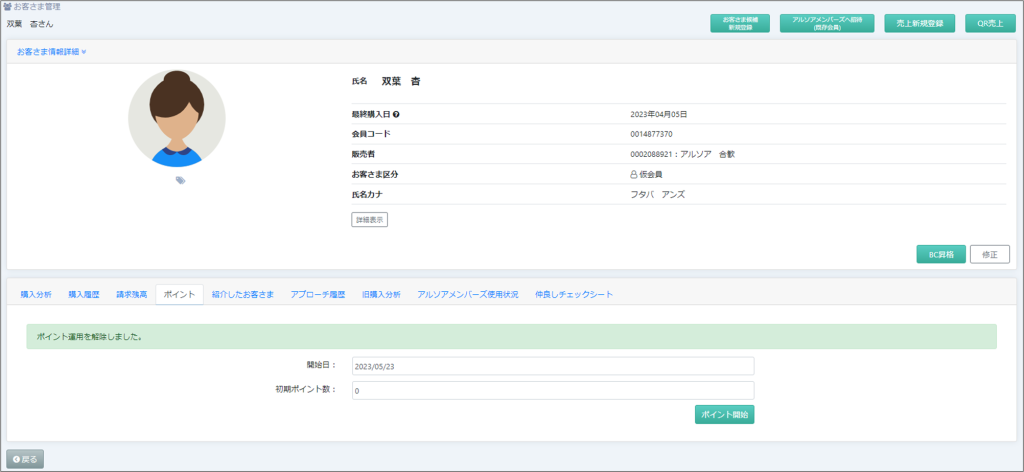Viewport: 1024px width, 472px height.
Task: Collapse the お客さま情報詳細 section header
Action: pyautogui.click(x=52, y=51)
